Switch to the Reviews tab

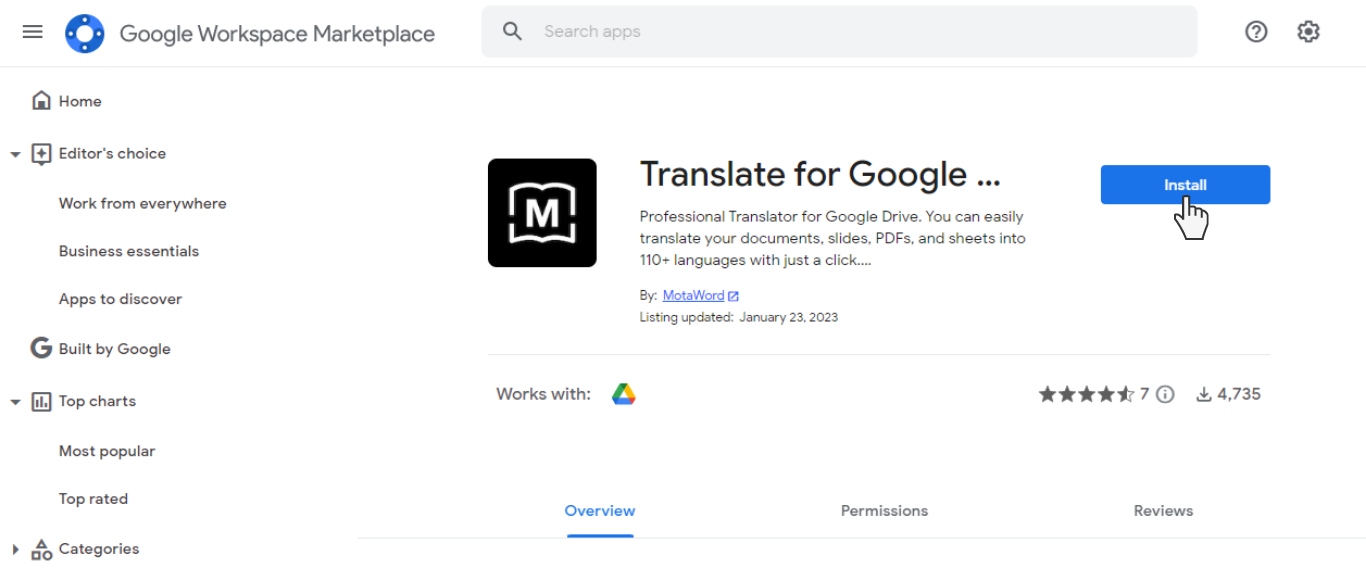click(x=1163, y=511)
